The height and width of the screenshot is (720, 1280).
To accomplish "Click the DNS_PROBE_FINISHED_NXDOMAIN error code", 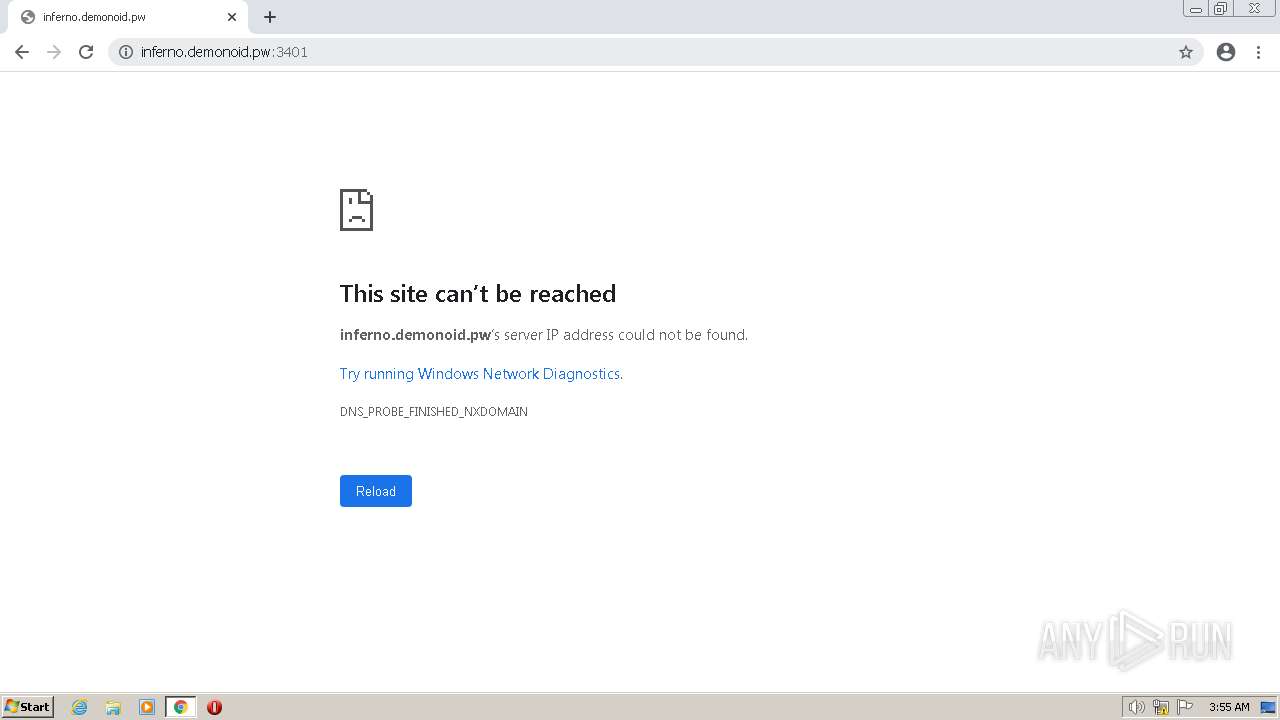I will pos(434,412).
